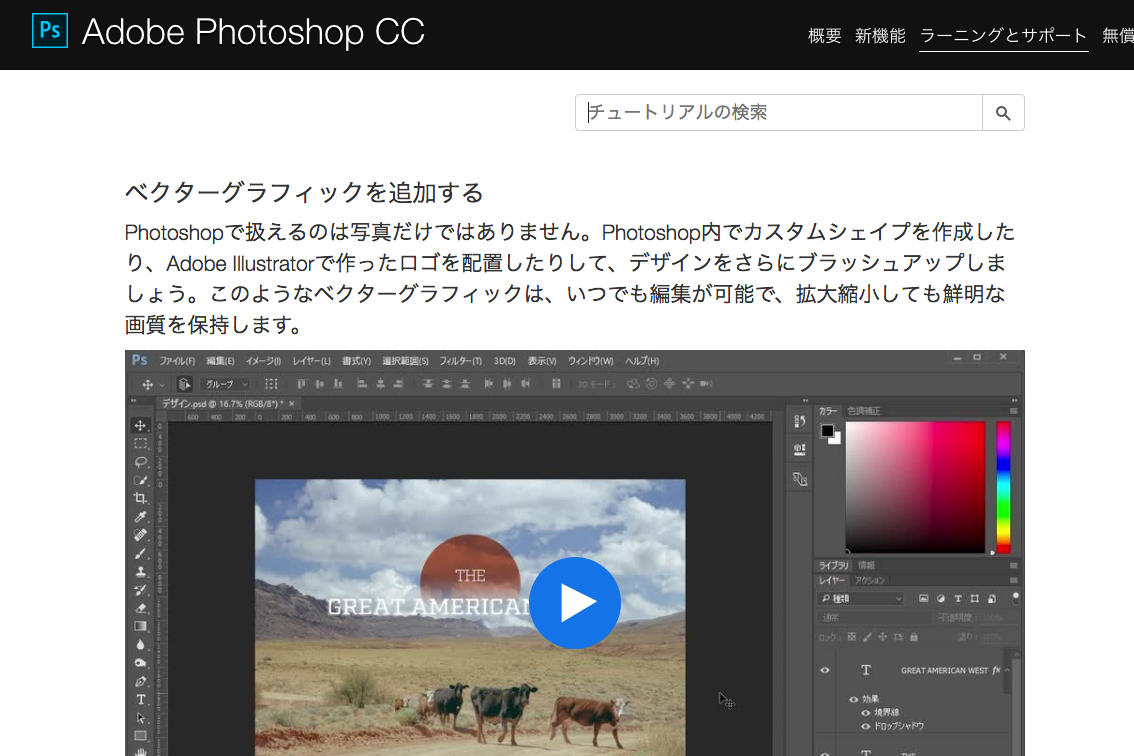Viewport: 1134px width, 756px height.
Task: Open the Color panel options menu
Action: coord(1013,411)
